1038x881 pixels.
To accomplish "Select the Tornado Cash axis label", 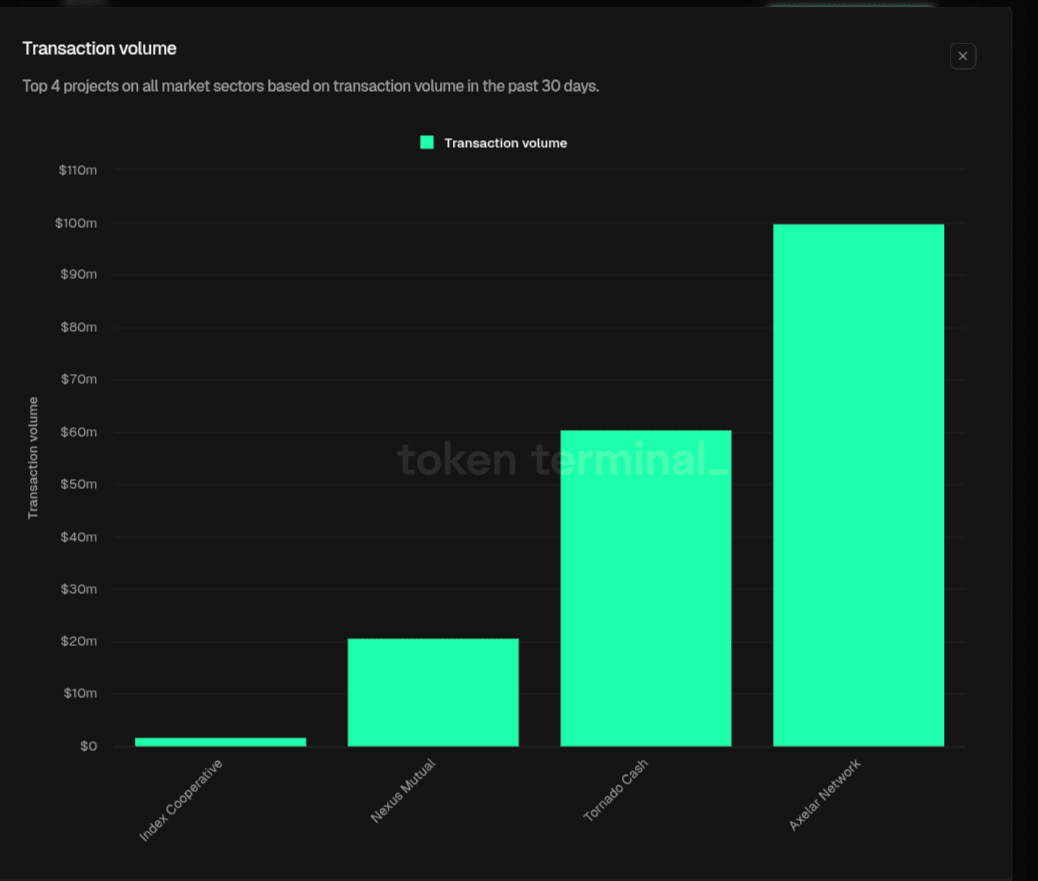I will [x=615, y=791].
